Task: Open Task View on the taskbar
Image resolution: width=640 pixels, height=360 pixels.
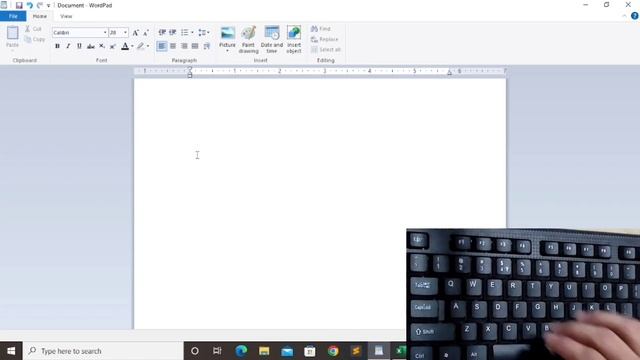Action: [217, 351]
